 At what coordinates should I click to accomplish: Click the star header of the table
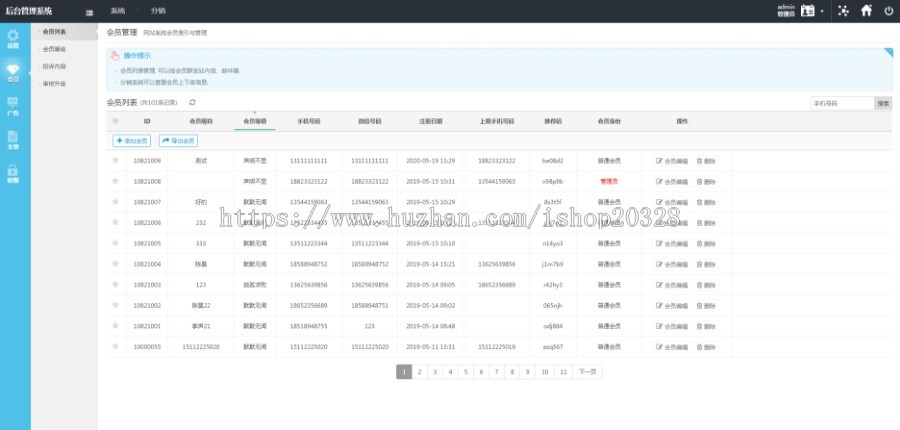[x=115, y=121]
